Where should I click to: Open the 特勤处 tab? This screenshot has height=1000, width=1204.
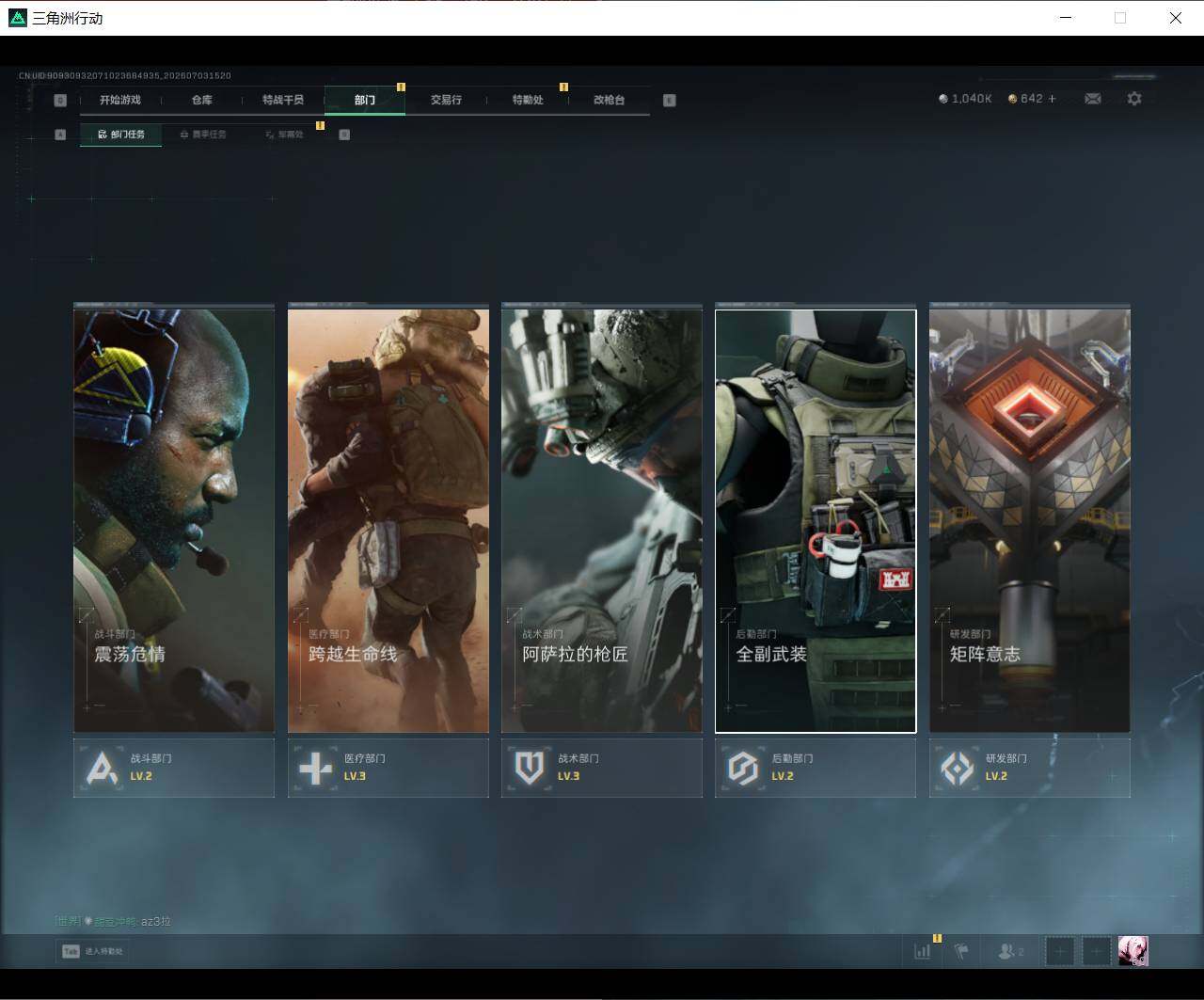point(528,100)
